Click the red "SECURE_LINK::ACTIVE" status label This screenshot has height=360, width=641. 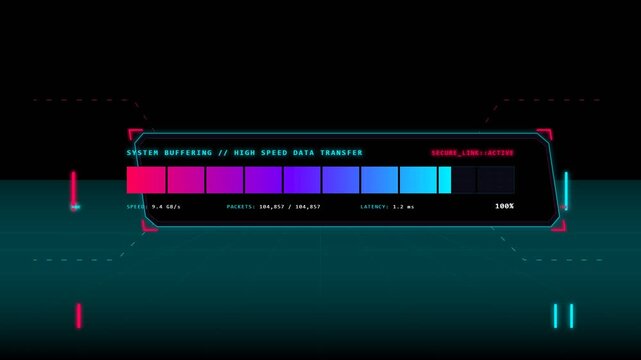point(473,153)
